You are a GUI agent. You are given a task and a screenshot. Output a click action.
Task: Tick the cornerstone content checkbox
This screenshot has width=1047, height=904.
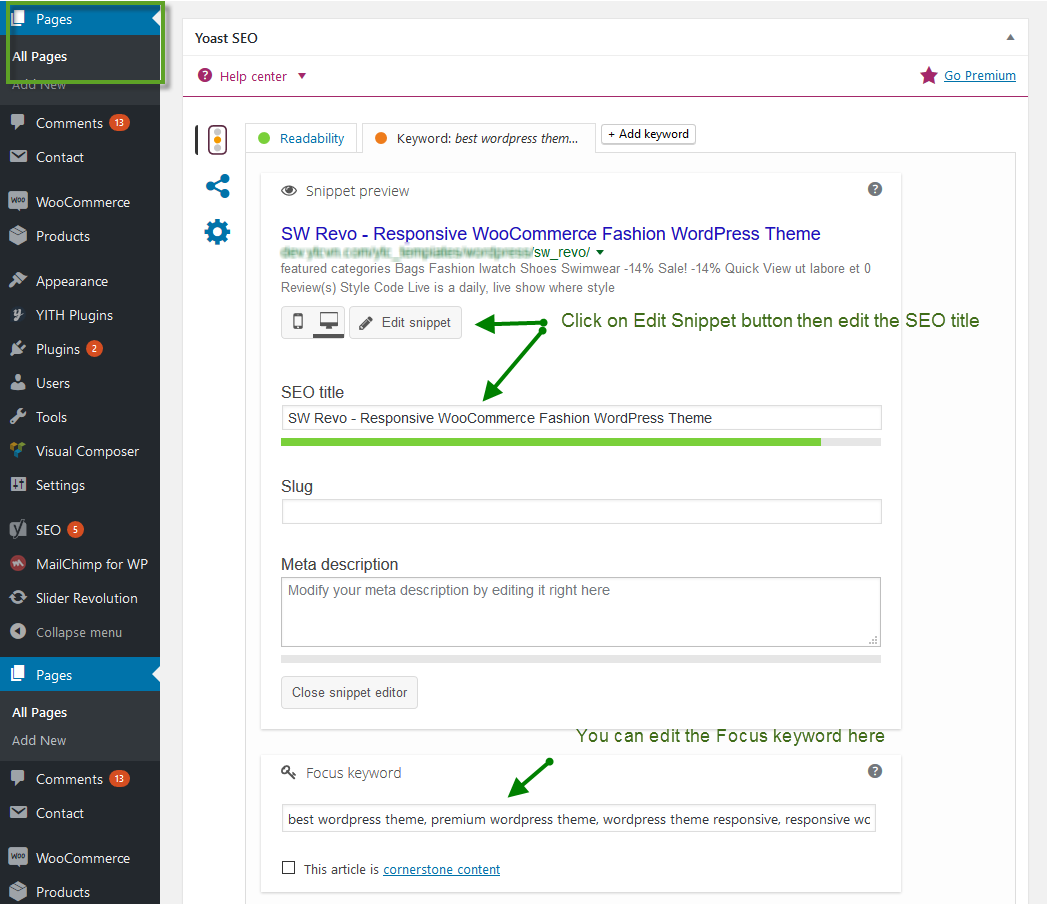point(288,868)
